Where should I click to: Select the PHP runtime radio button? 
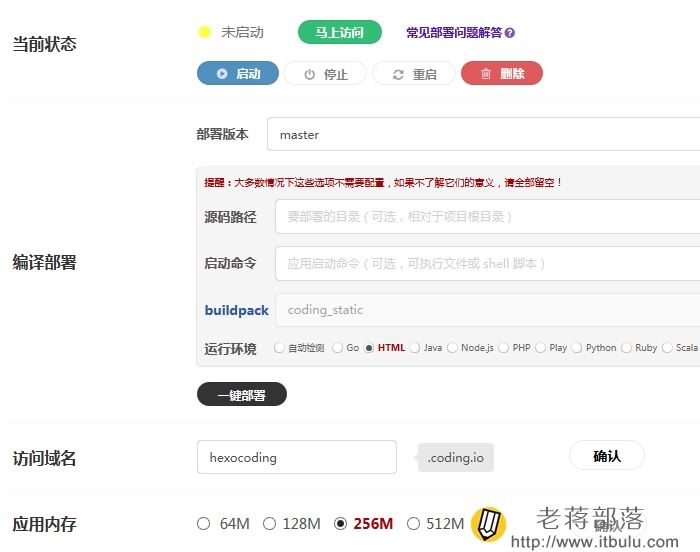(504, 347)
